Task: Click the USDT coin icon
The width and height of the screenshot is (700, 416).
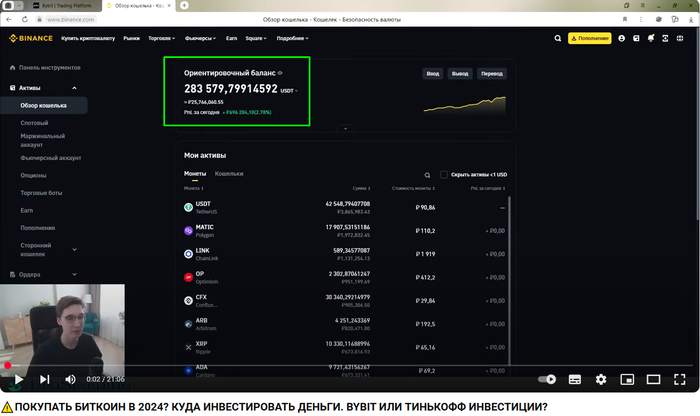Action: coord(188,208)
